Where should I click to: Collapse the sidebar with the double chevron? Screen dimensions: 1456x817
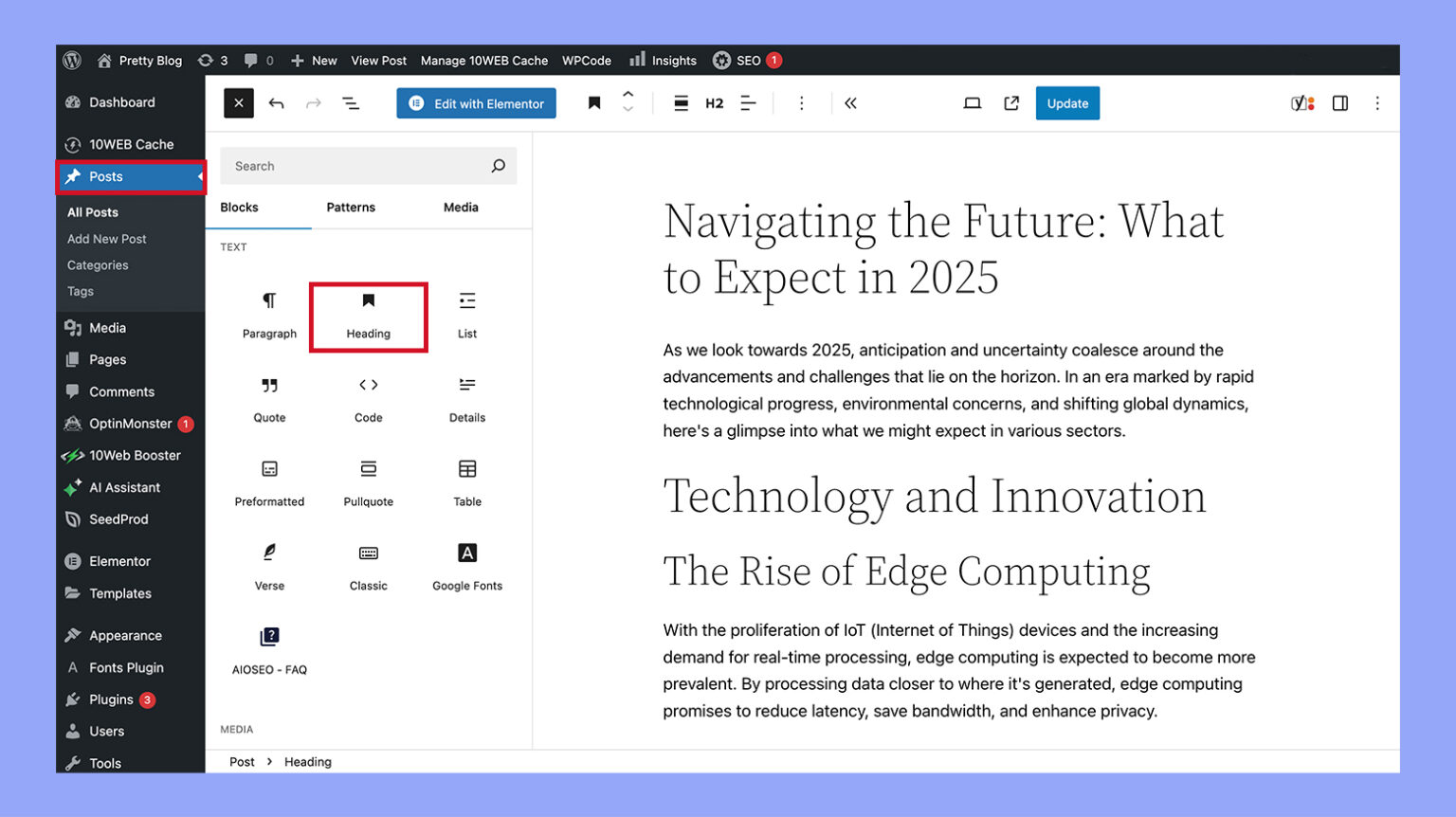tap(850, 103)
